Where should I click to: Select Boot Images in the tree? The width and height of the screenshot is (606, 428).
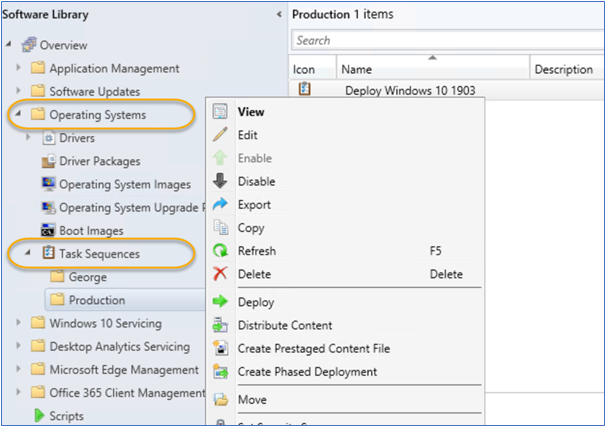tap(91, 231)
